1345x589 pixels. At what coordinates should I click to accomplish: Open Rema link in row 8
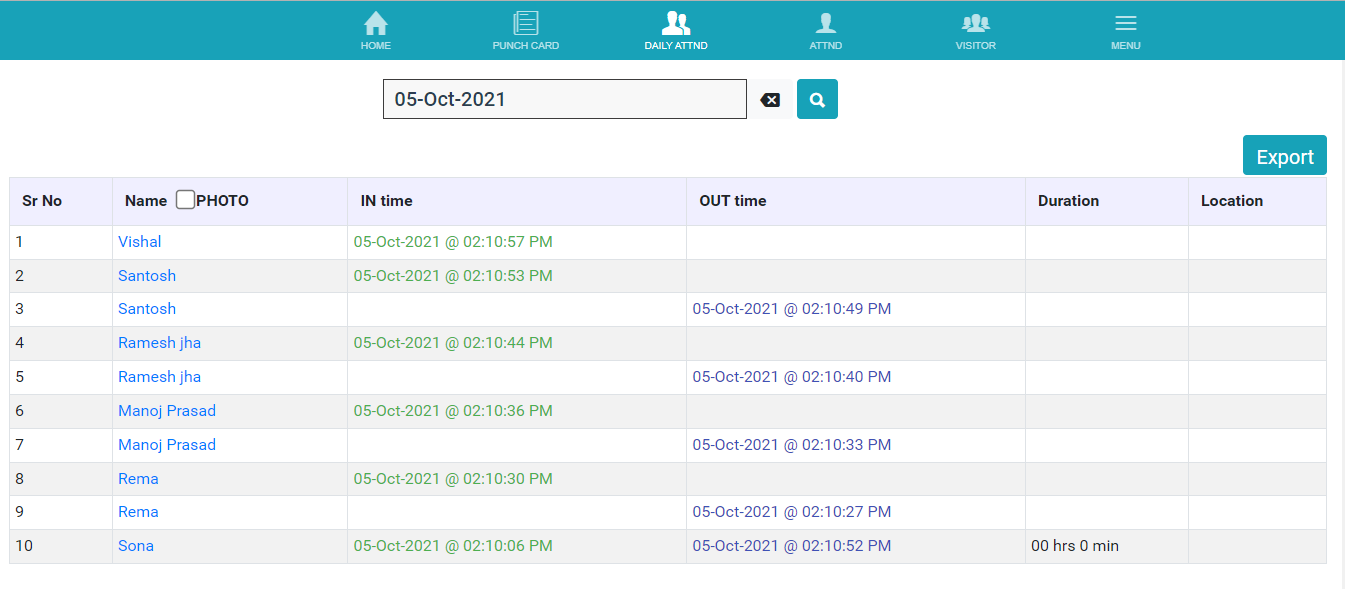[x=138, y=479]
